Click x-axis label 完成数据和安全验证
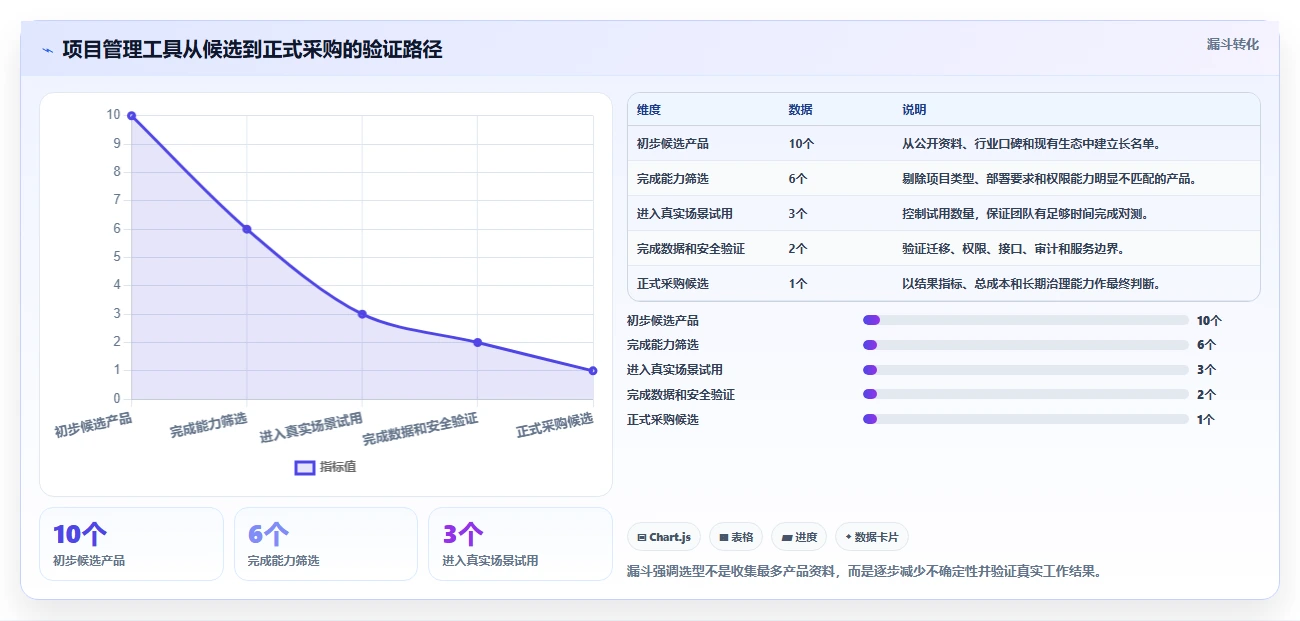 point(420,428)
